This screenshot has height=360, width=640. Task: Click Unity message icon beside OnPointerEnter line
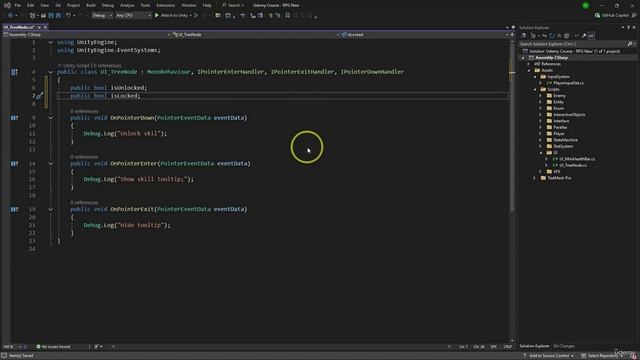click(x=14, y=164)
